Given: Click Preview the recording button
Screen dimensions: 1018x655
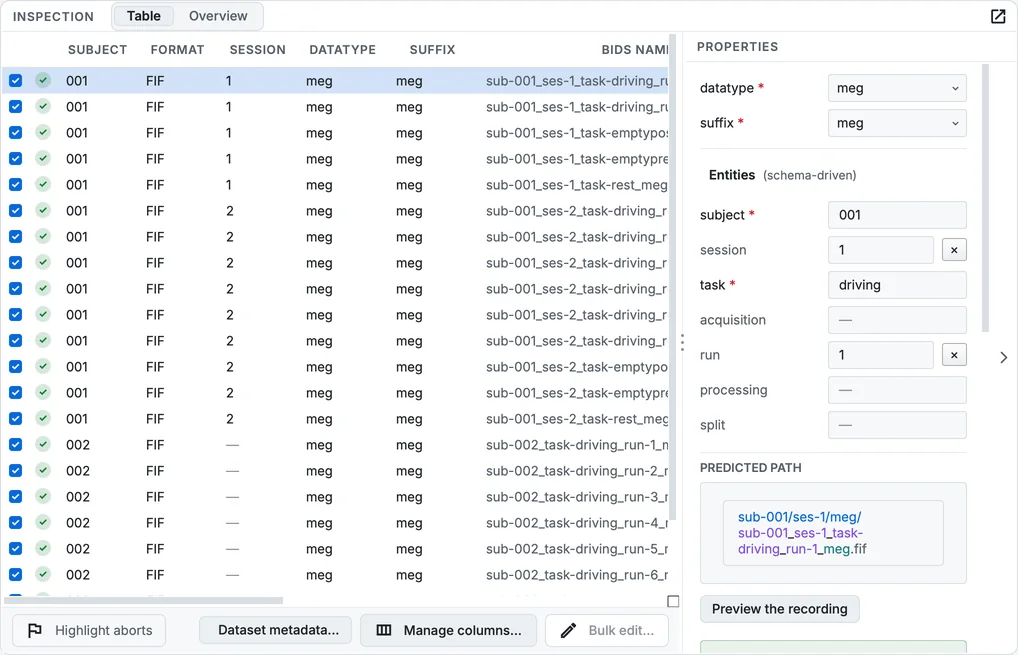Looking at the screenshot, I should pos(780,609).
